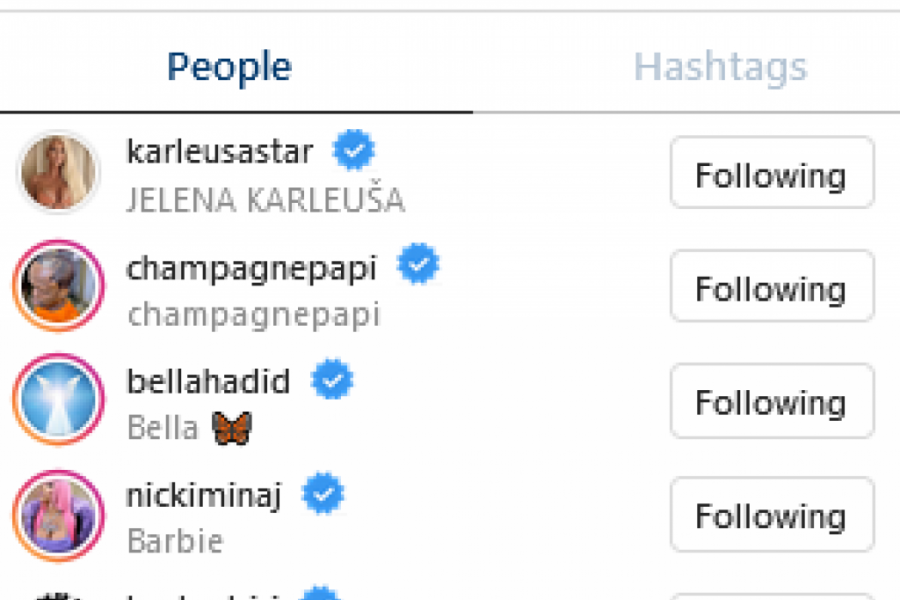This screenshot has height=600, width=900.
Task: Visit the nickiminaj username link
Action: (x=205, y=494)
